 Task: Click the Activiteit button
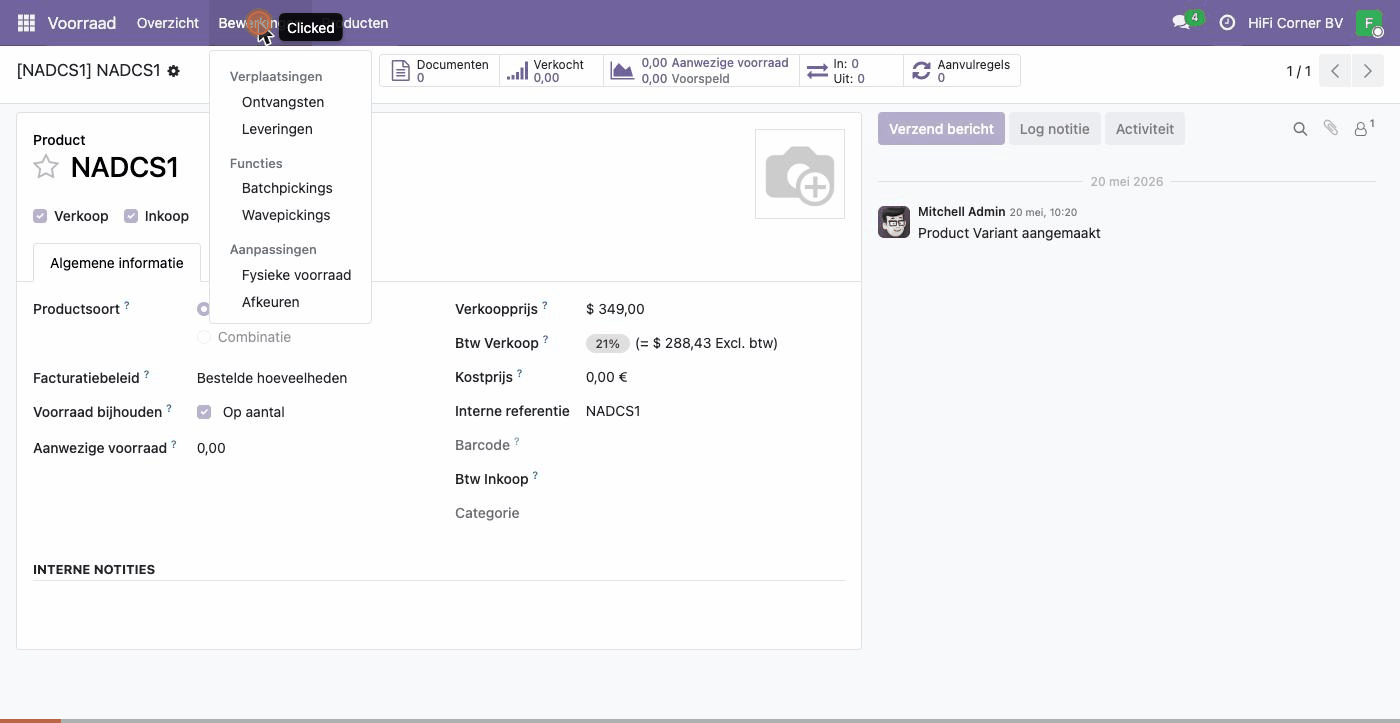[x=1145, y=129]
